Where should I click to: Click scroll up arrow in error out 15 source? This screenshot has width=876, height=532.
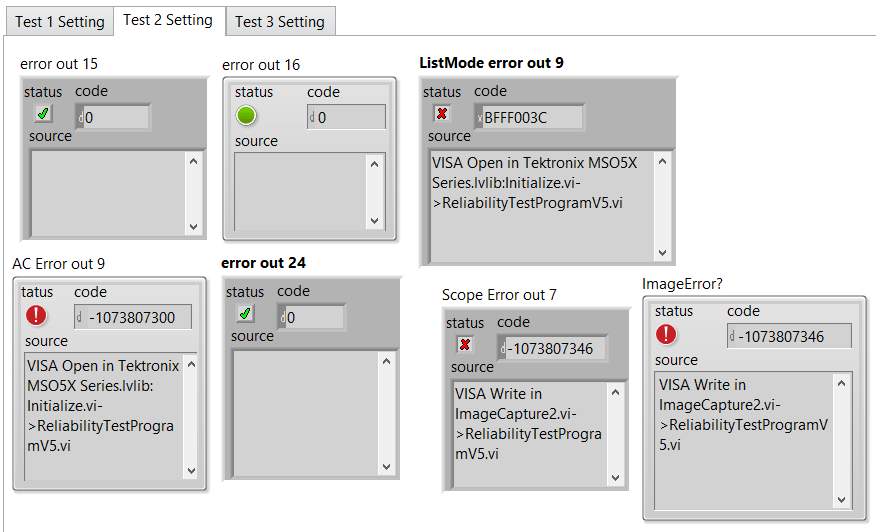[x=193, y=162]
